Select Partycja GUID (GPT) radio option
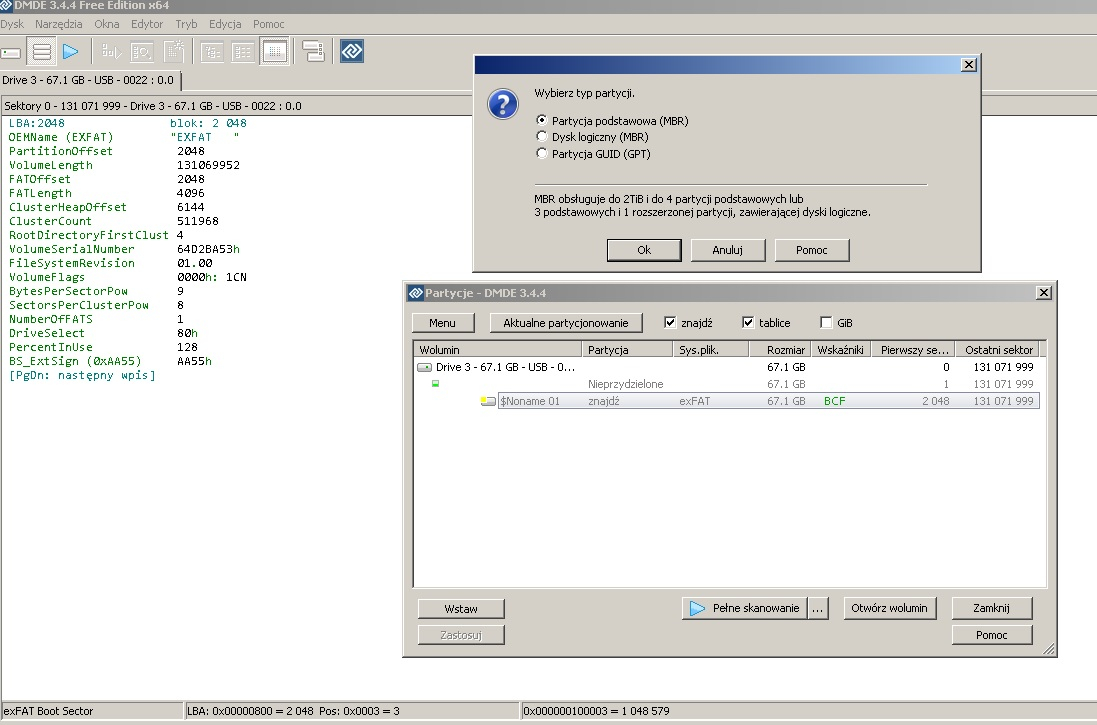 (542, 153)
